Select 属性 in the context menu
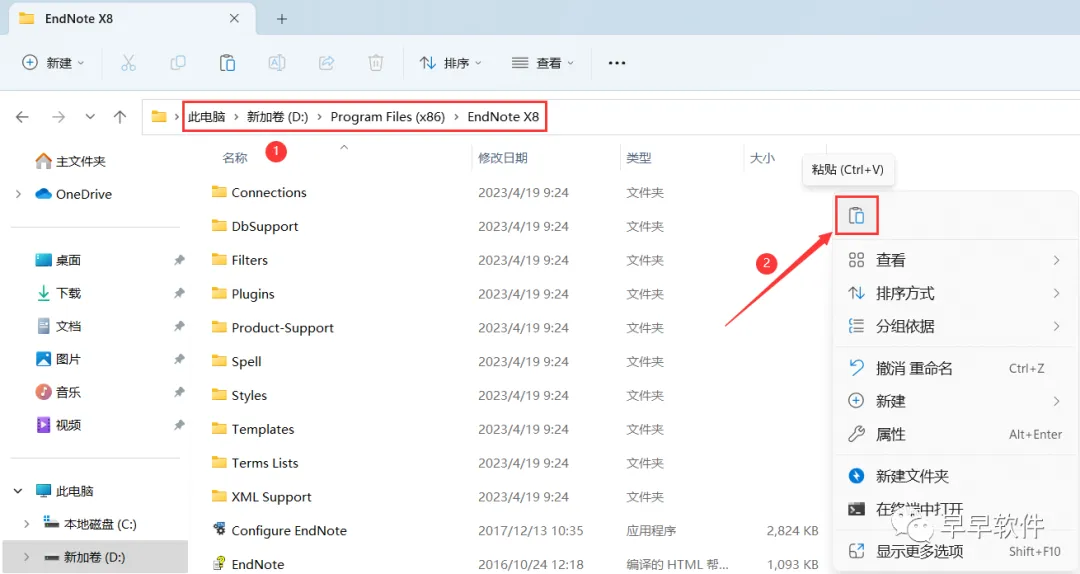Image resolution: width=1080 pixels, height=574 pixels. tap(955, 435)
